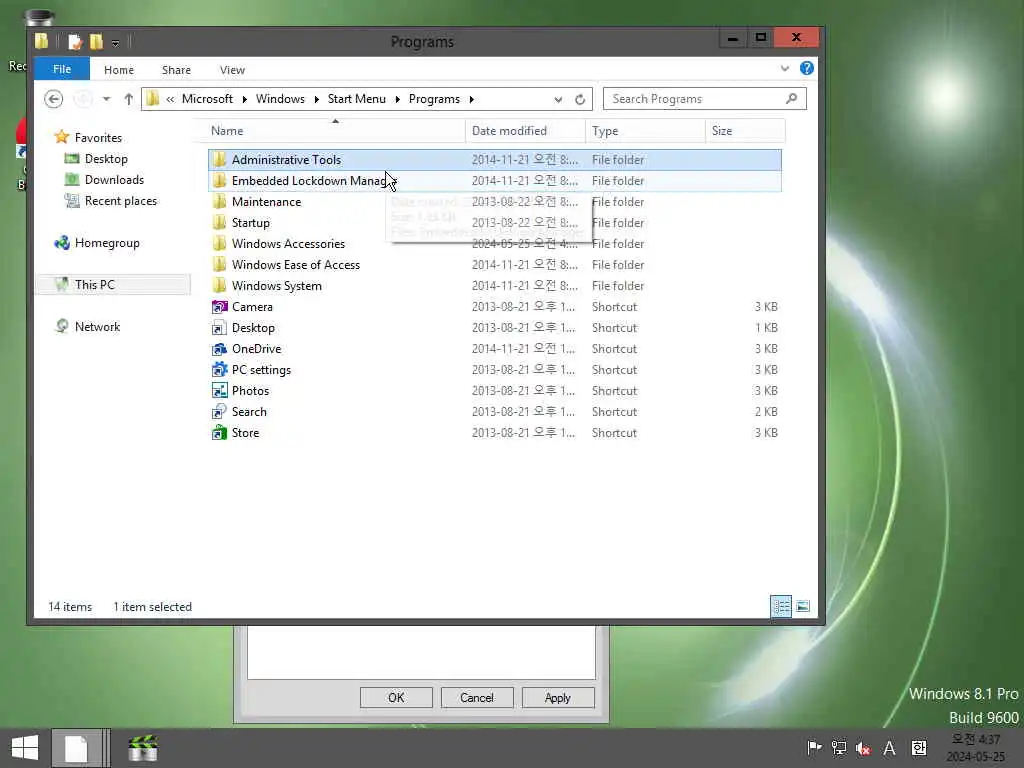The height and width of the screenshot is (768, 1024).
Task: Open Customize Quick Access Toolbar dropdown
Action: (116, 43)
